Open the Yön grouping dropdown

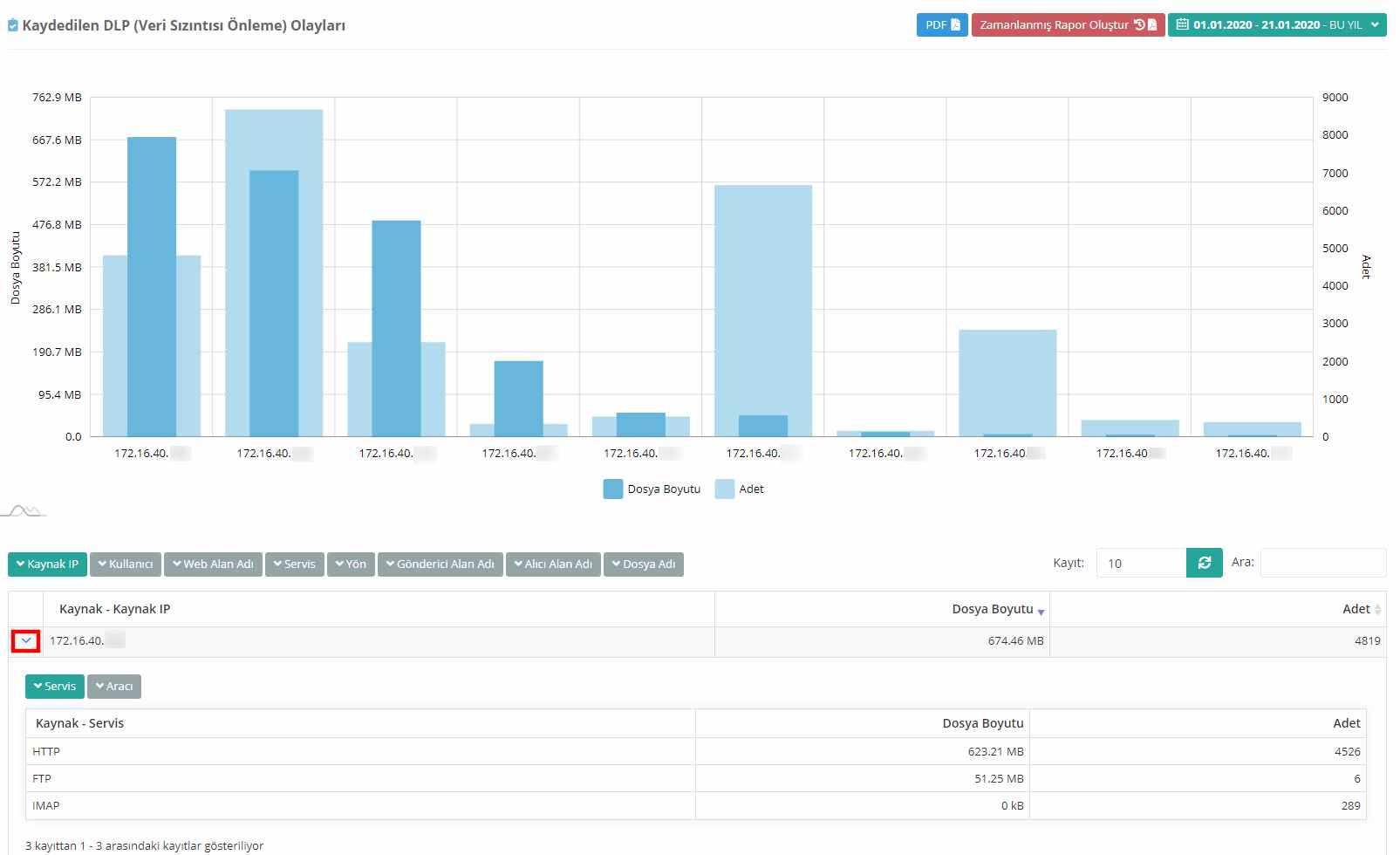pyautogui.click(x=351, y=564)
